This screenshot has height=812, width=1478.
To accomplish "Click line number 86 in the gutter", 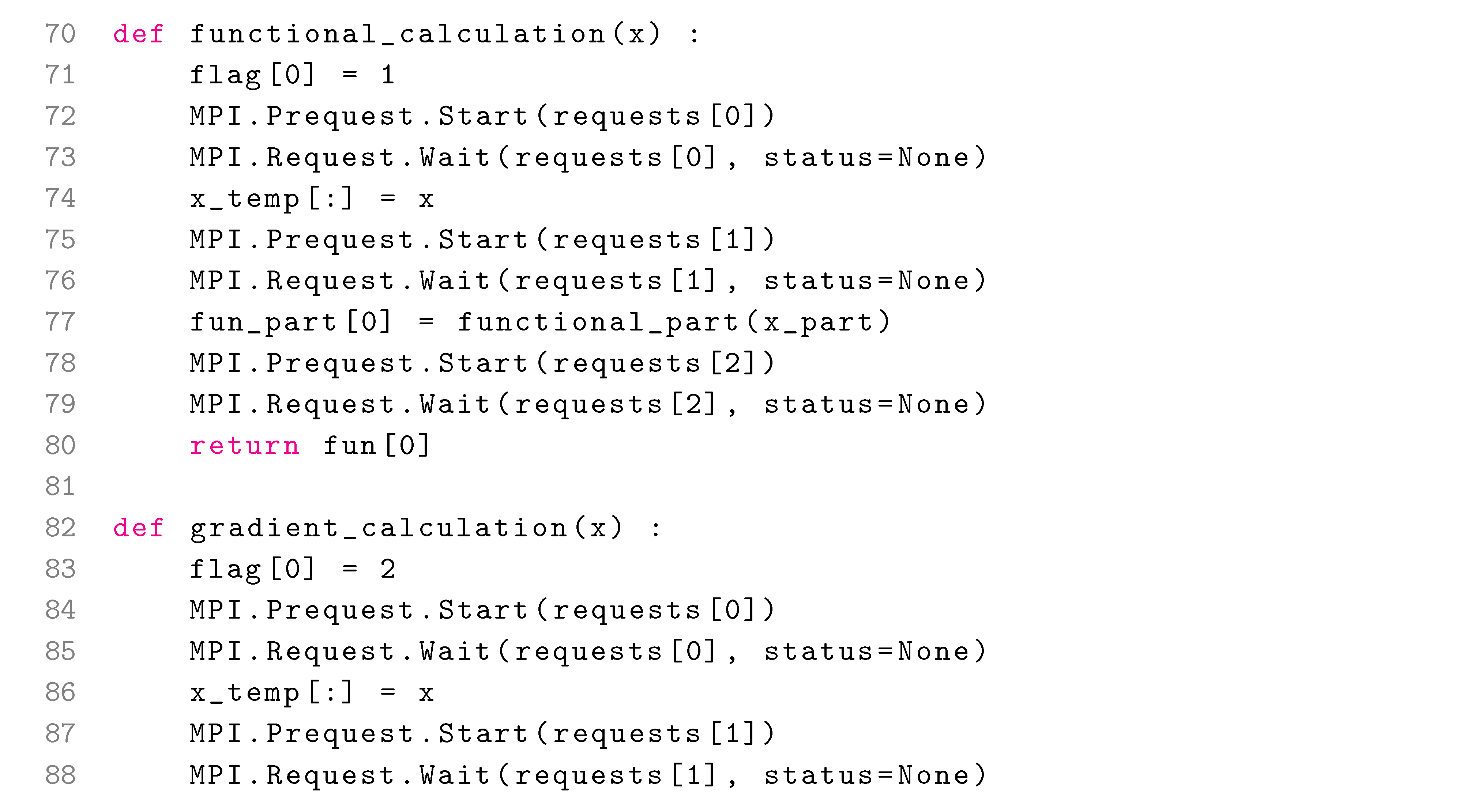I will click(60, 693).
